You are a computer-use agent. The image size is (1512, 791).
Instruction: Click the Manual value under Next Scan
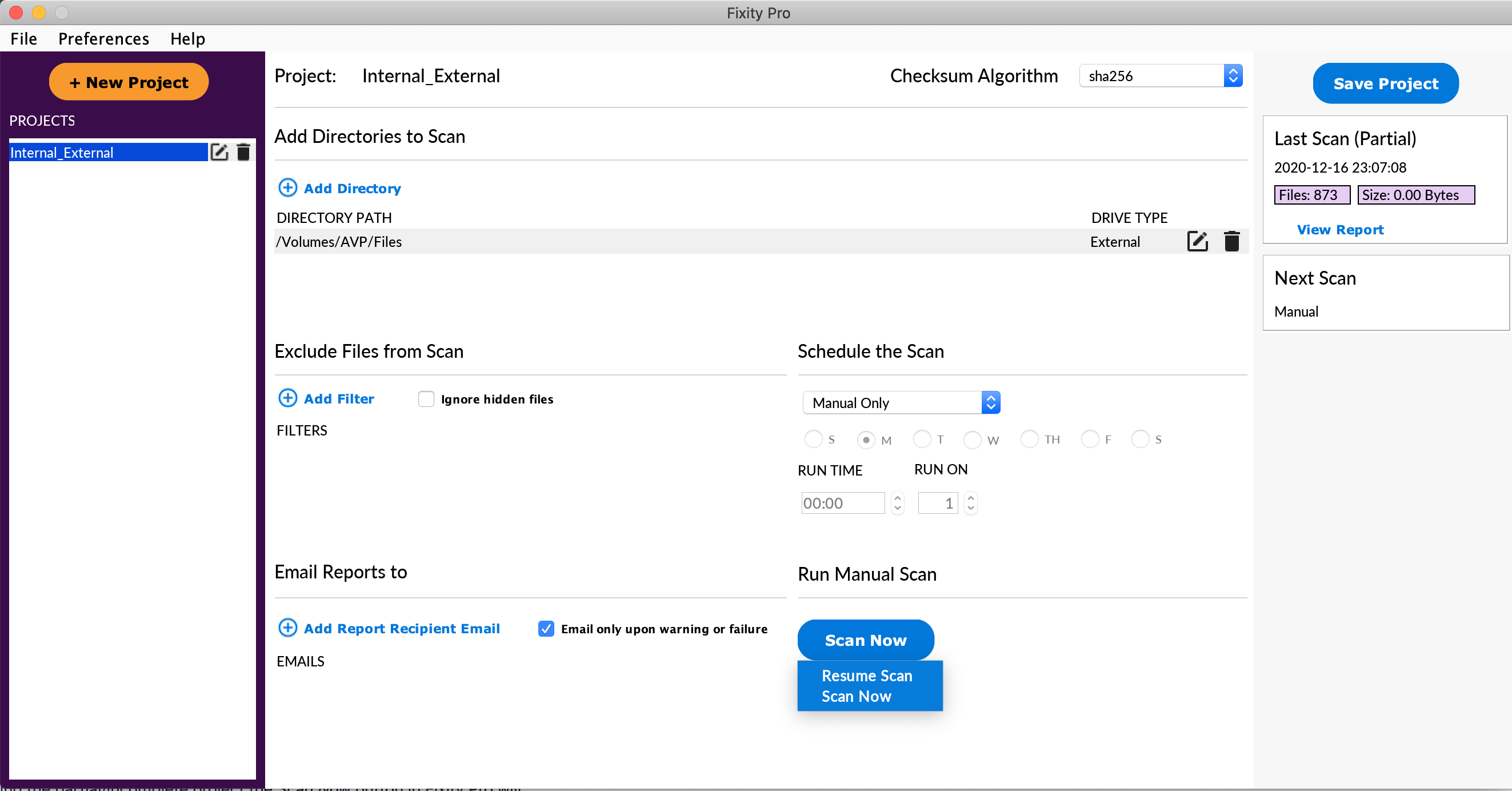pos(1296,311)
